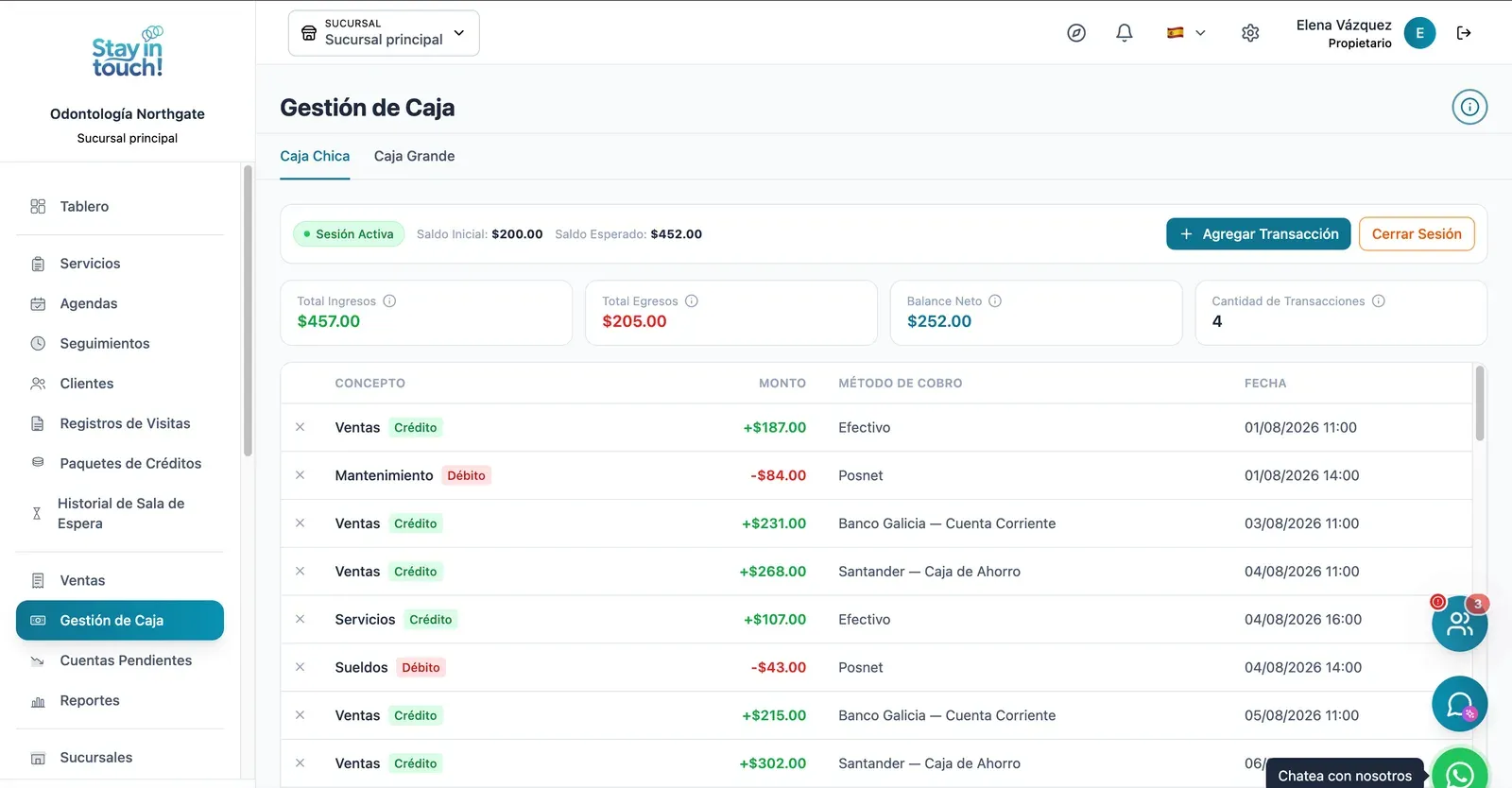The image size is (1512, 788).
Task: Show info for Cantidad de Transacciones
Action: (x=1379, y=301)
